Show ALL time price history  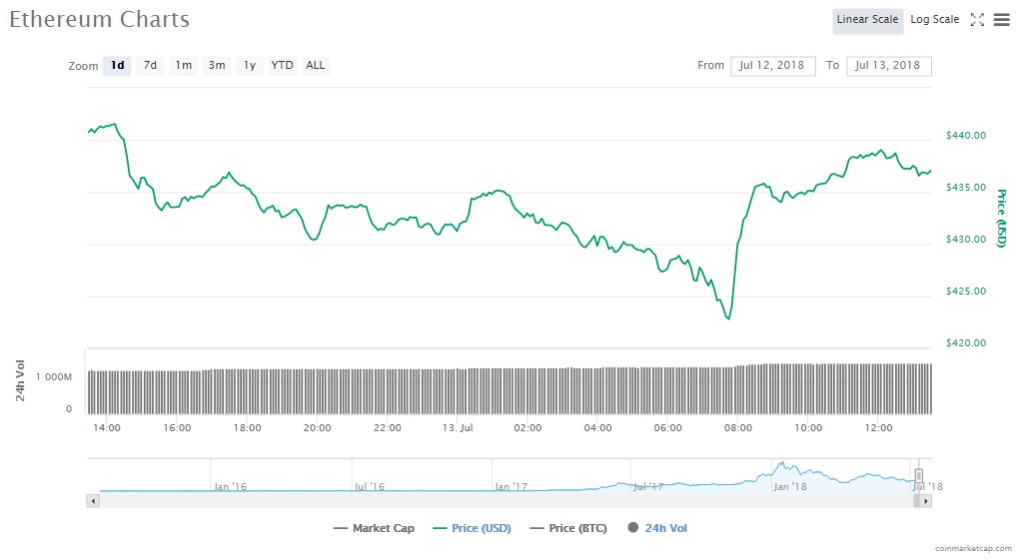315,66
